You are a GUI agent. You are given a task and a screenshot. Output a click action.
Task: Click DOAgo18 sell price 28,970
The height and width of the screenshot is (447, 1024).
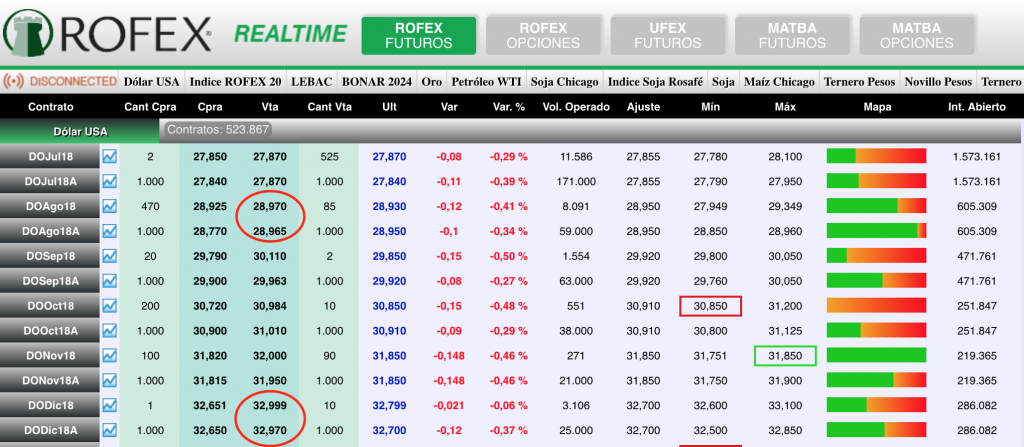coord(270,207)
